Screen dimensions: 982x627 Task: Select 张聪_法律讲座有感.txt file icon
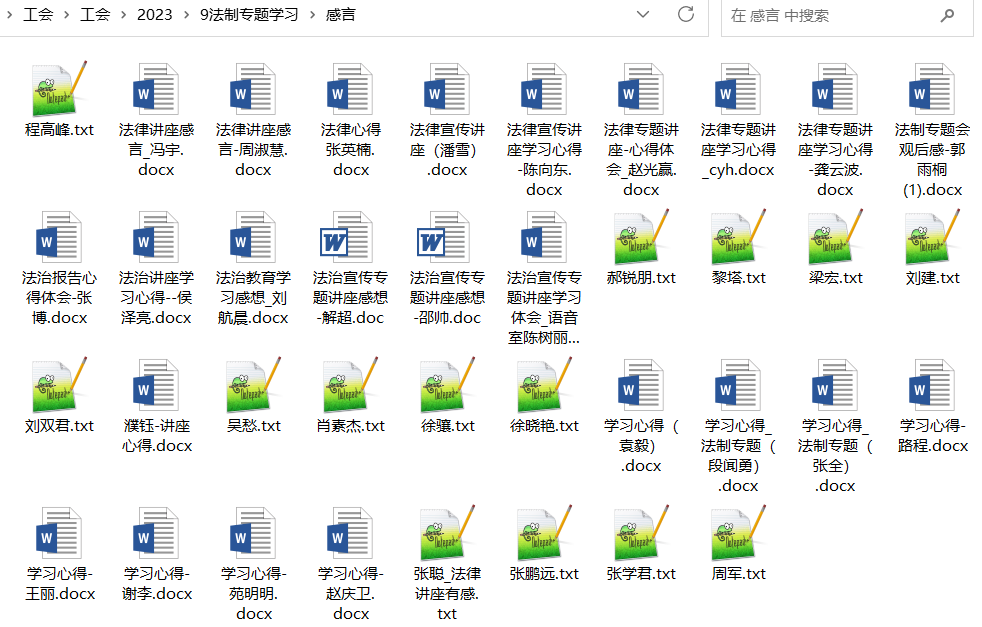click(447, 534)
